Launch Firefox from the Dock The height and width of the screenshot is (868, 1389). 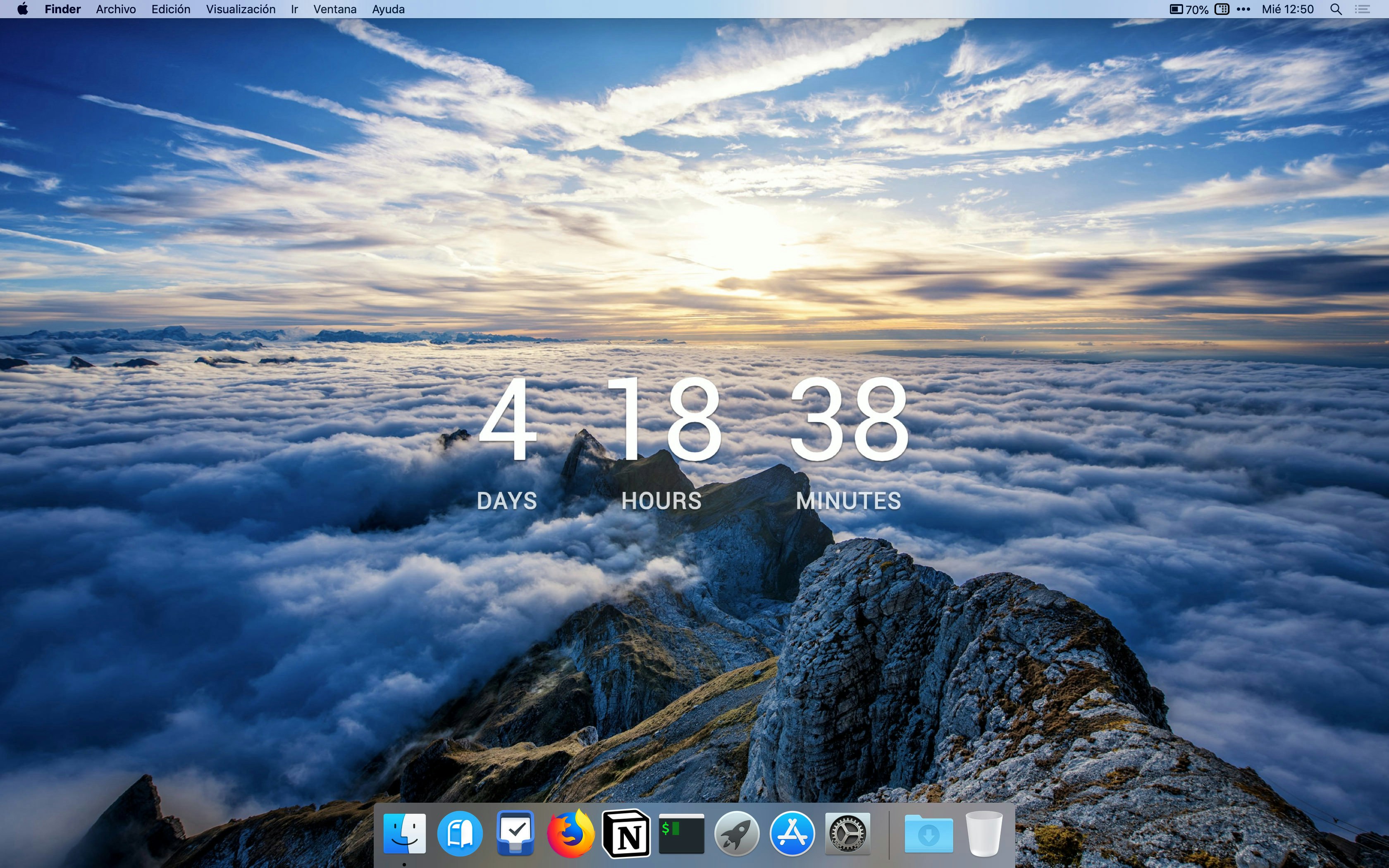(570, 834)
